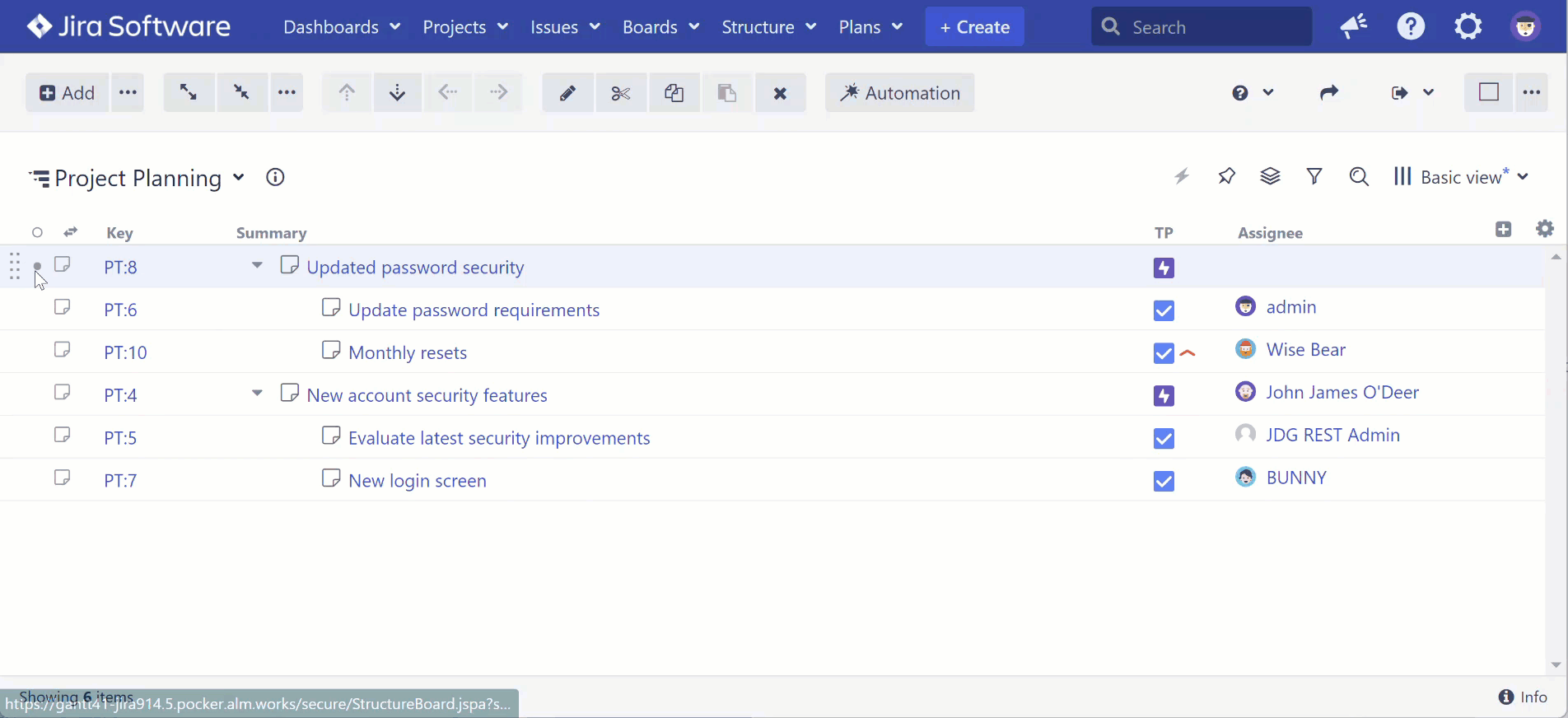Open the Monthly resets issue link
This screenshot has height=718, width=1568.
408,352
